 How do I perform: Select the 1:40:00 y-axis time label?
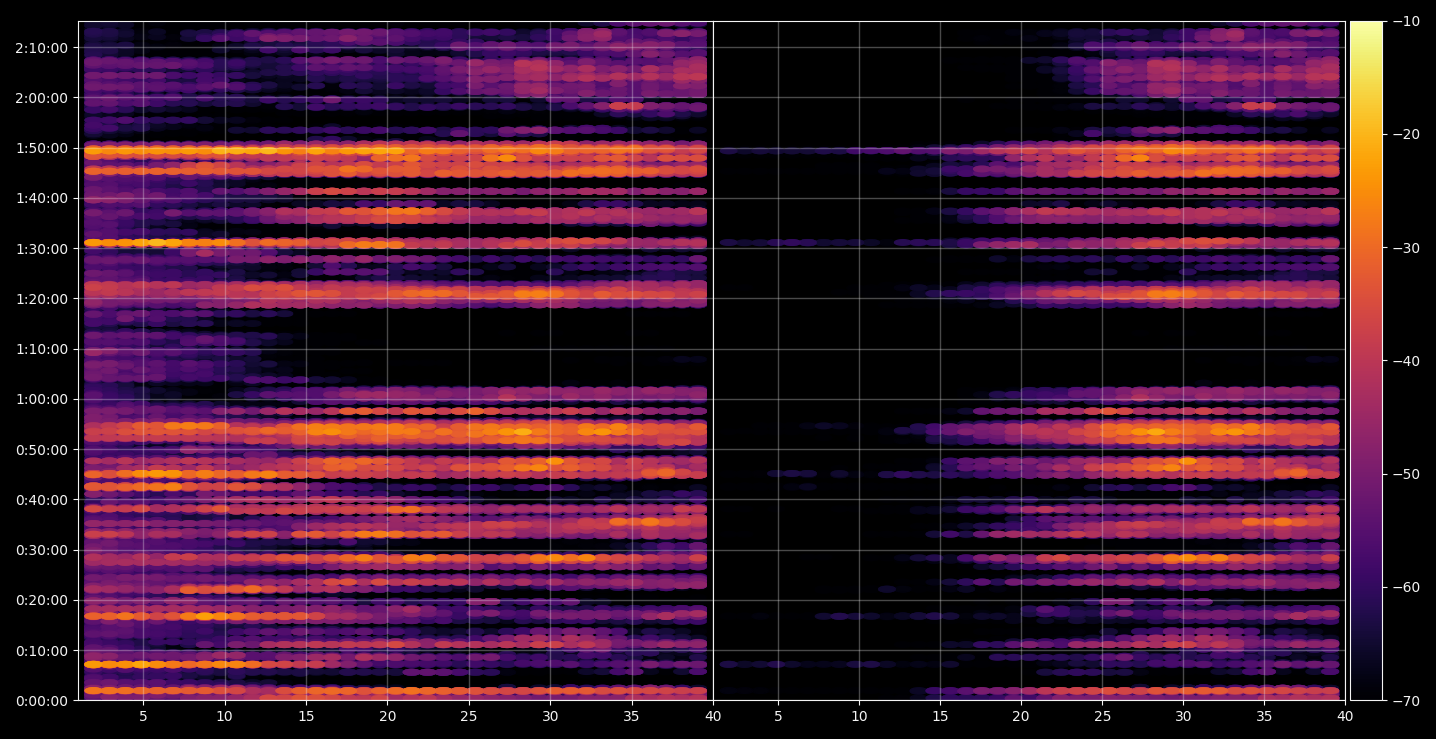click(41, 198)
